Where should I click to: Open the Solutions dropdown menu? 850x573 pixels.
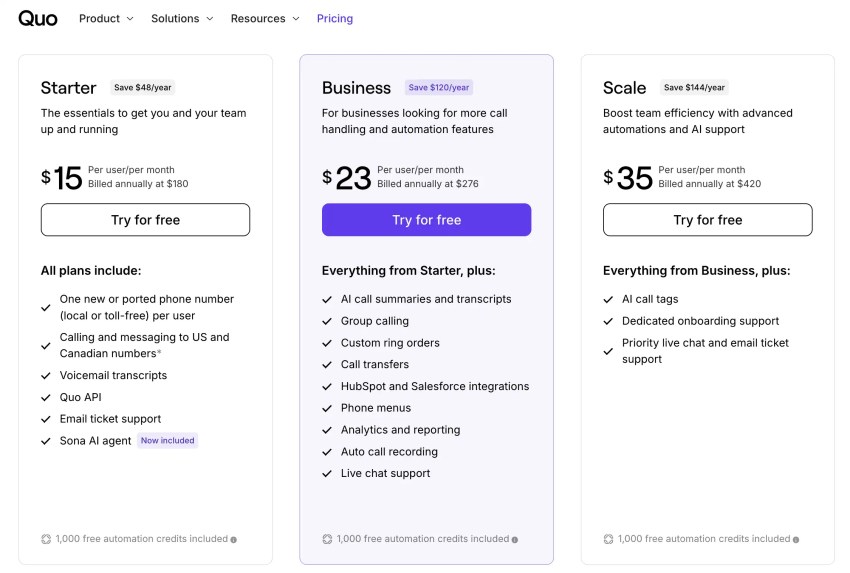[182, 18]
